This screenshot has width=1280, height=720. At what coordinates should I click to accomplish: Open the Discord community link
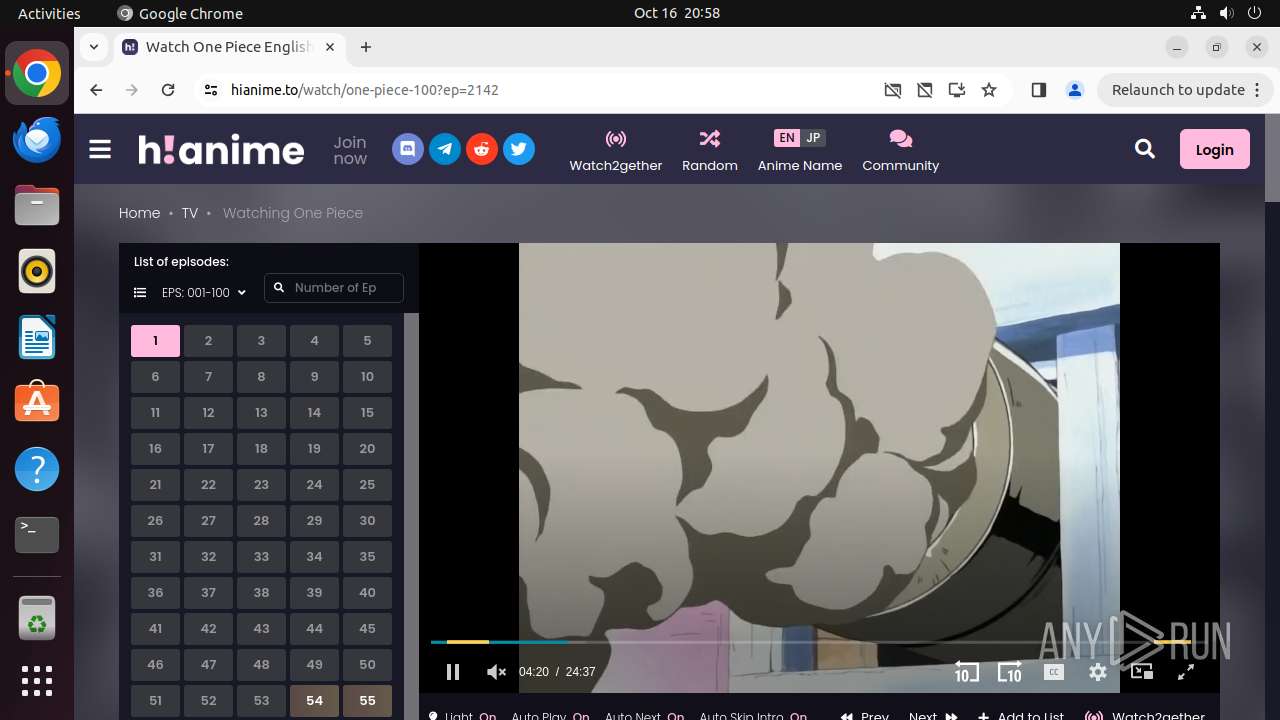point(408,150)
